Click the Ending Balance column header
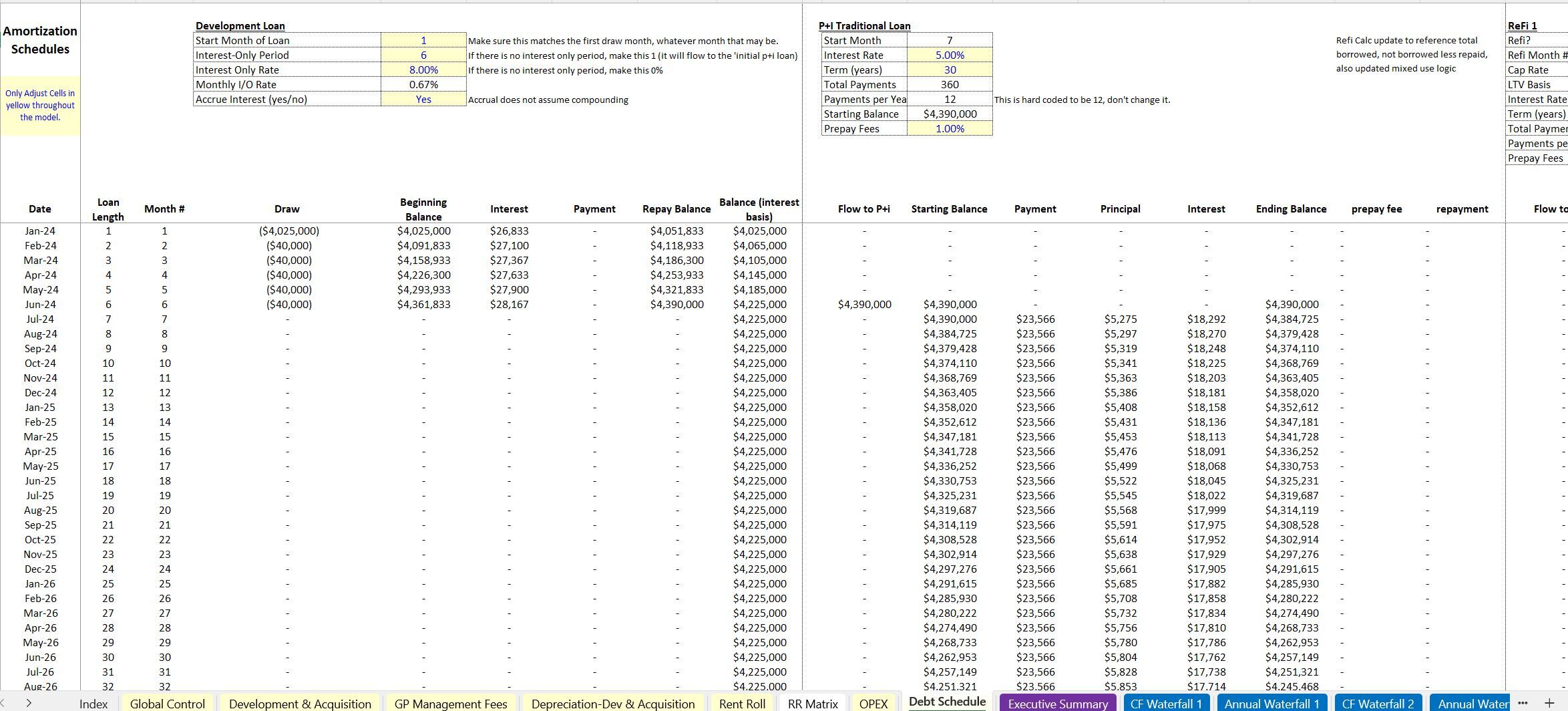This screenshot has height=711, width=1568. [1291, 209]
